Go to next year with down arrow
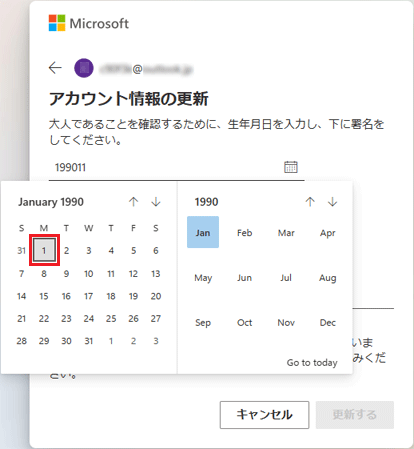This screenshot has height=449, width=414. [x=332, y=202]
